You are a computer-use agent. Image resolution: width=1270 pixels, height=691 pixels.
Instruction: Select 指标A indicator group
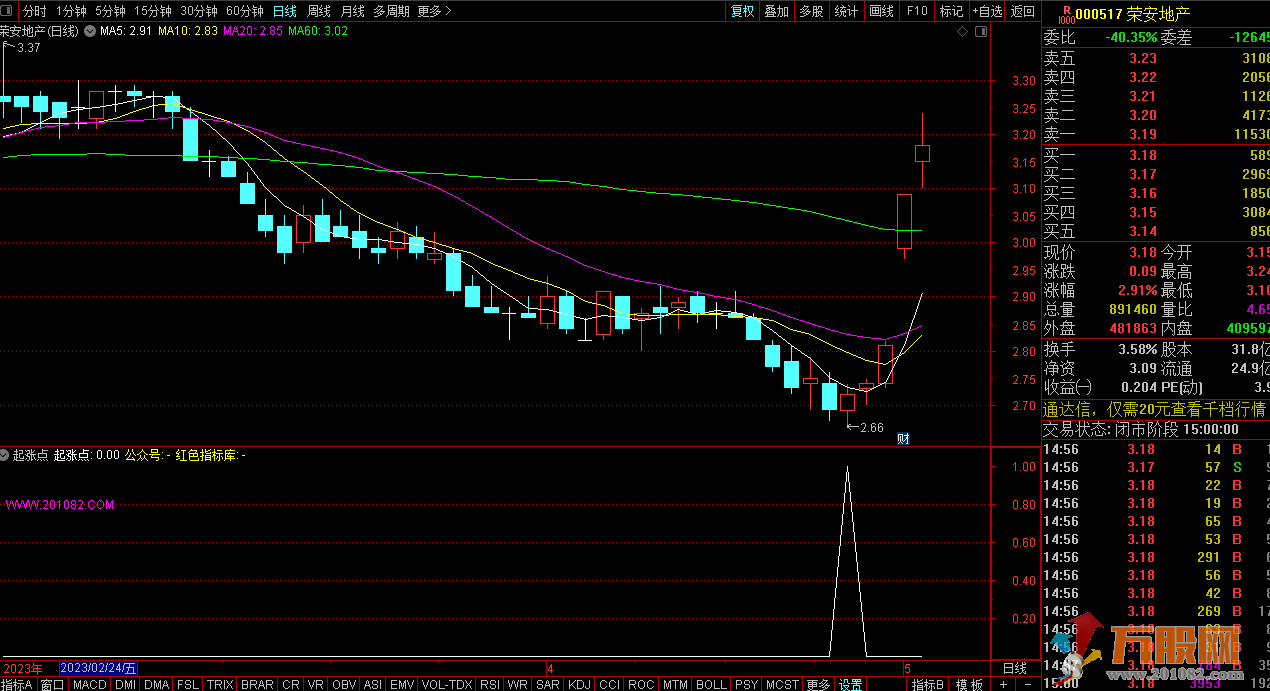coord(17,684)
